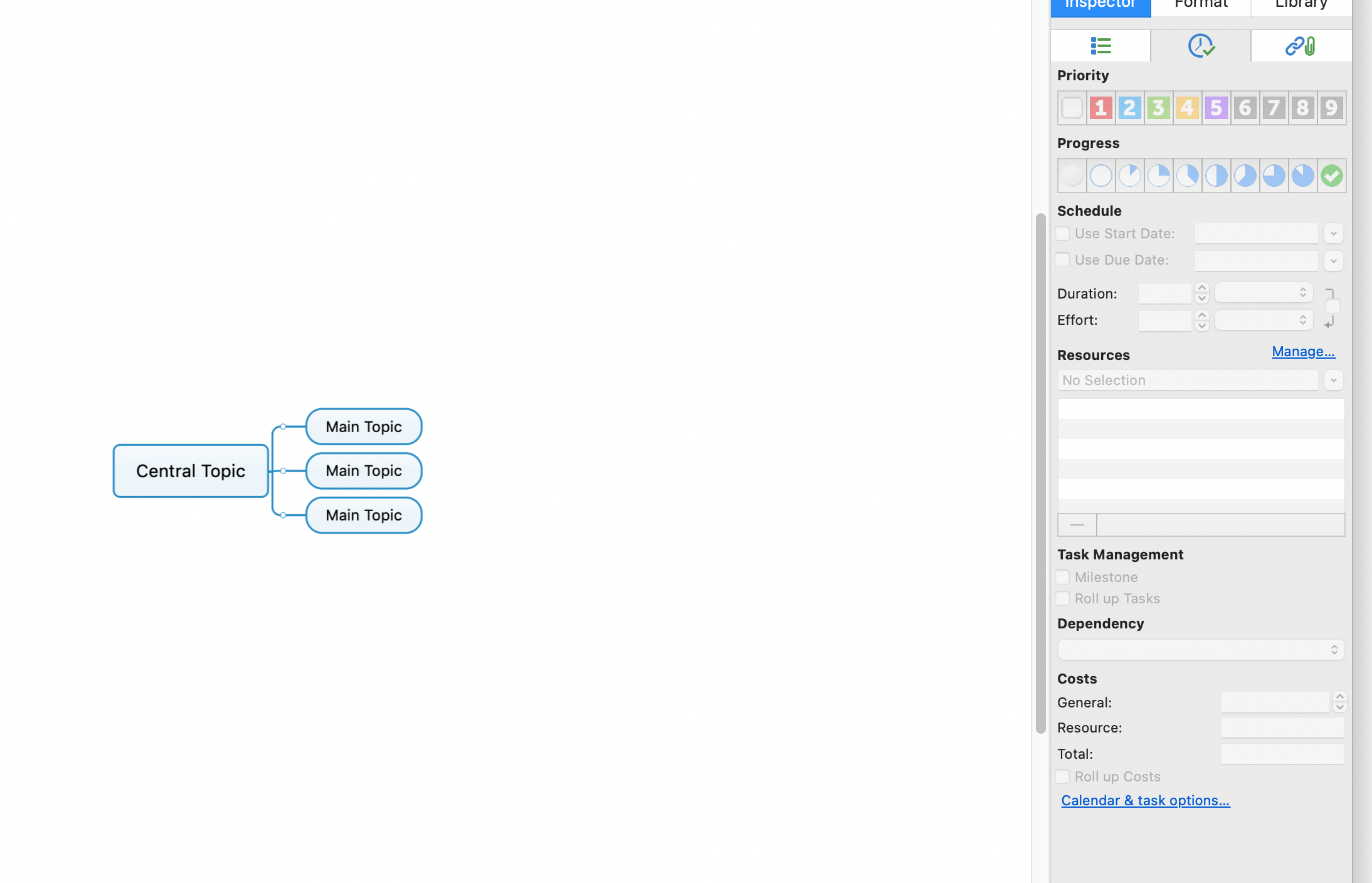Open the task info clock tab

pyautogui.click(x=1201, y=46)
